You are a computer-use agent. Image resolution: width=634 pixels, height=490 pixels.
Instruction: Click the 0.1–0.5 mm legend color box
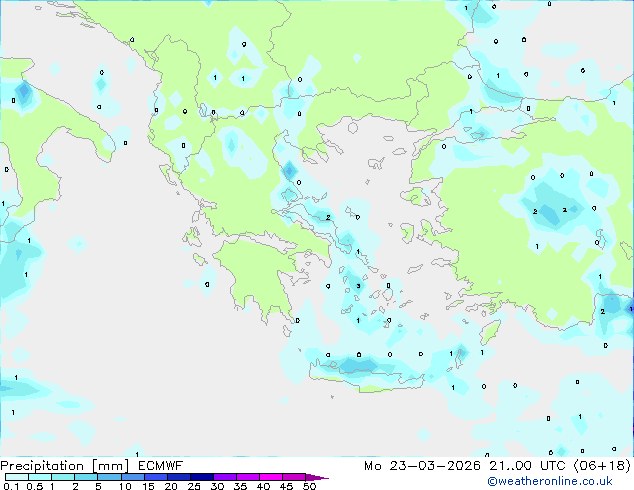click(x=17, y=477)
